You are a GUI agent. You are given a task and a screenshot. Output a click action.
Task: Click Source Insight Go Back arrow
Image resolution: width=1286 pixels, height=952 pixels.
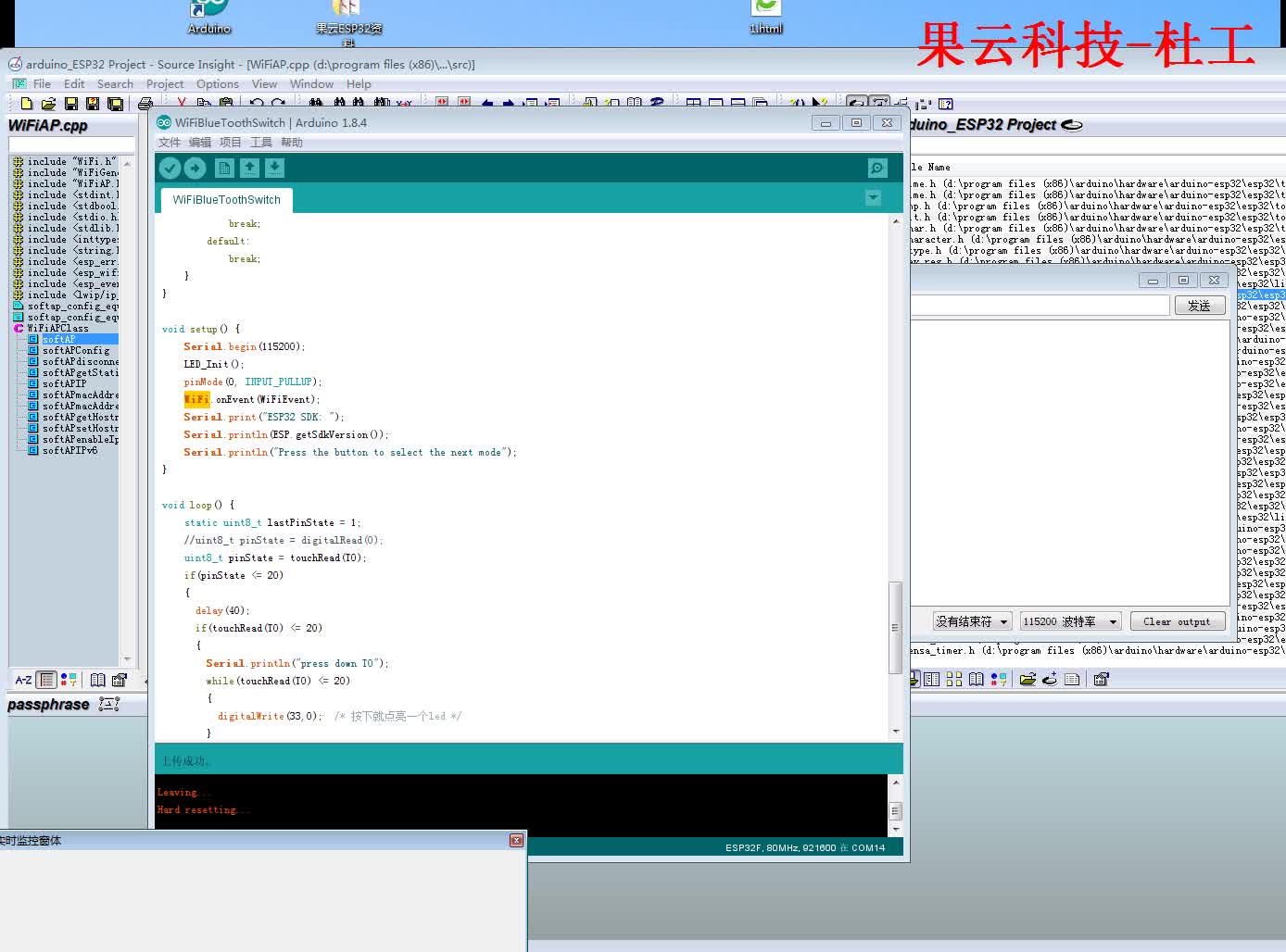click(486, 104)
